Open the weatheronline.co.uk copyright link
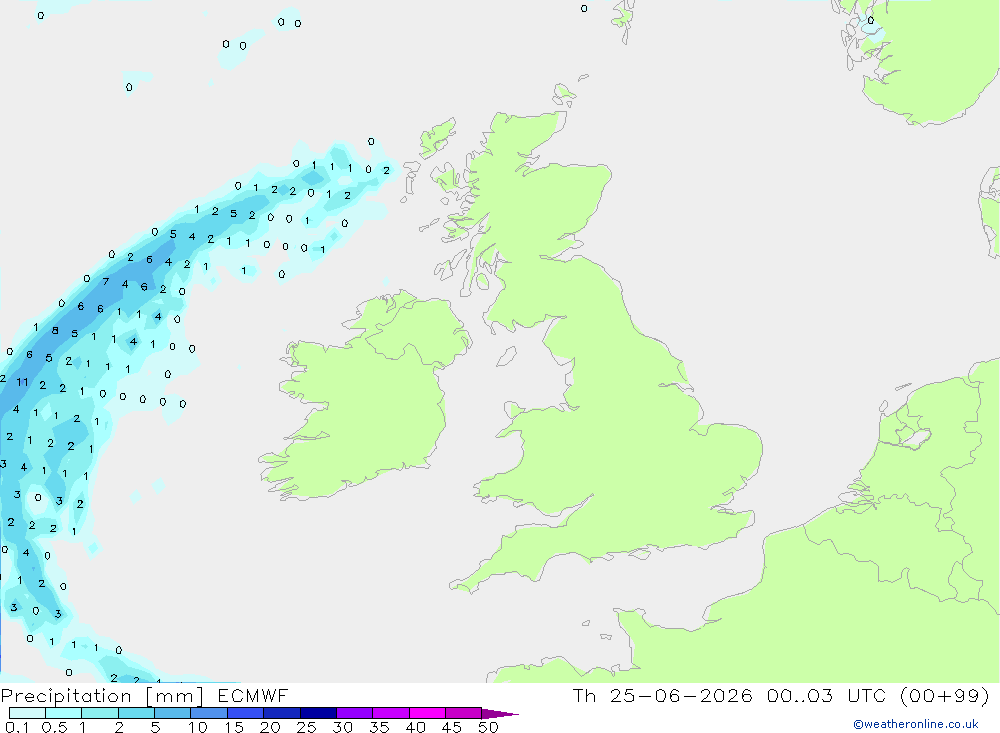Screen dimensions: 1000x733 (x=916, y=724)
